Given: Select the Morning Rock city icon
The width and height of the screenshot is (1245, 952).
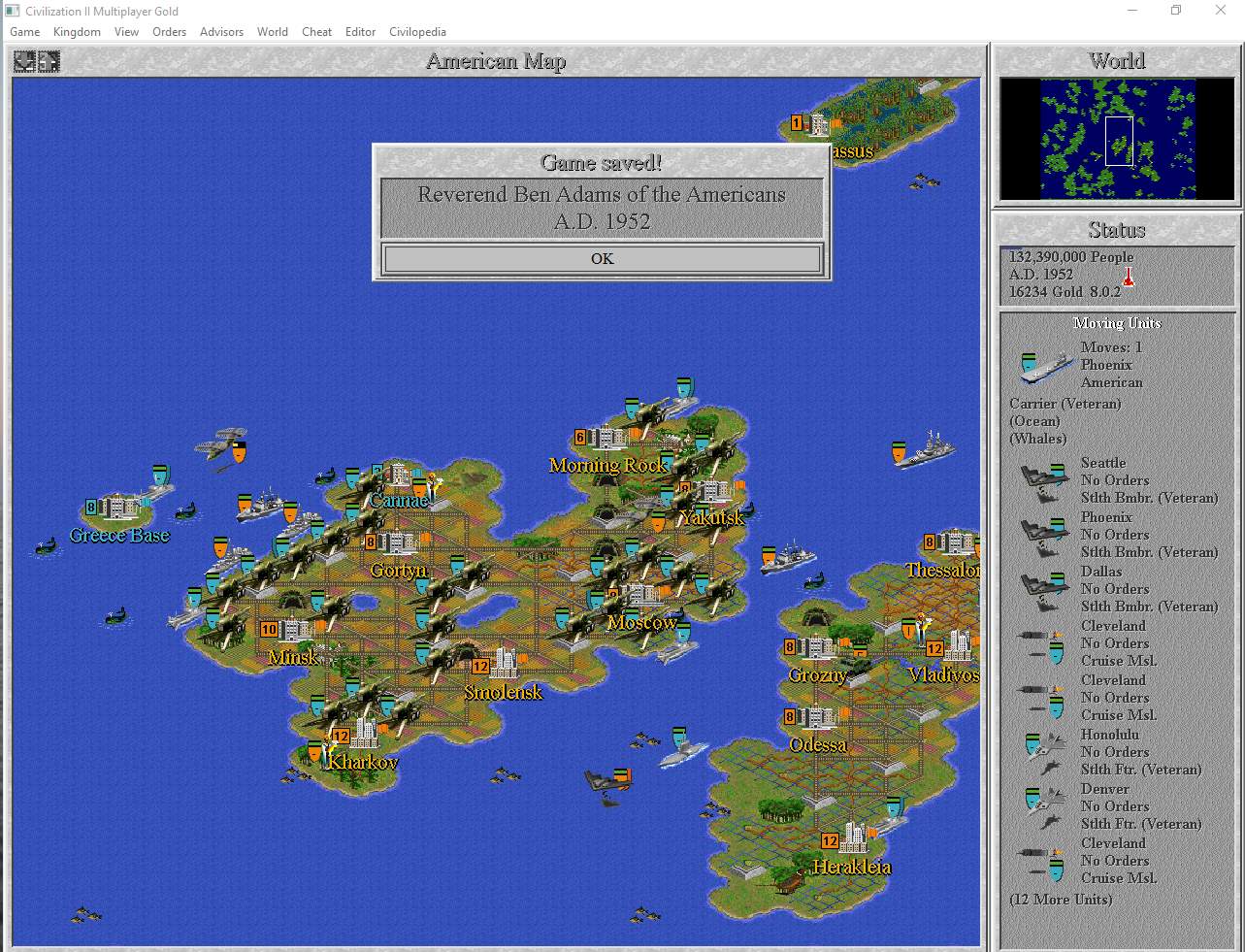Looking at the screenshot, I should (608, 438).
